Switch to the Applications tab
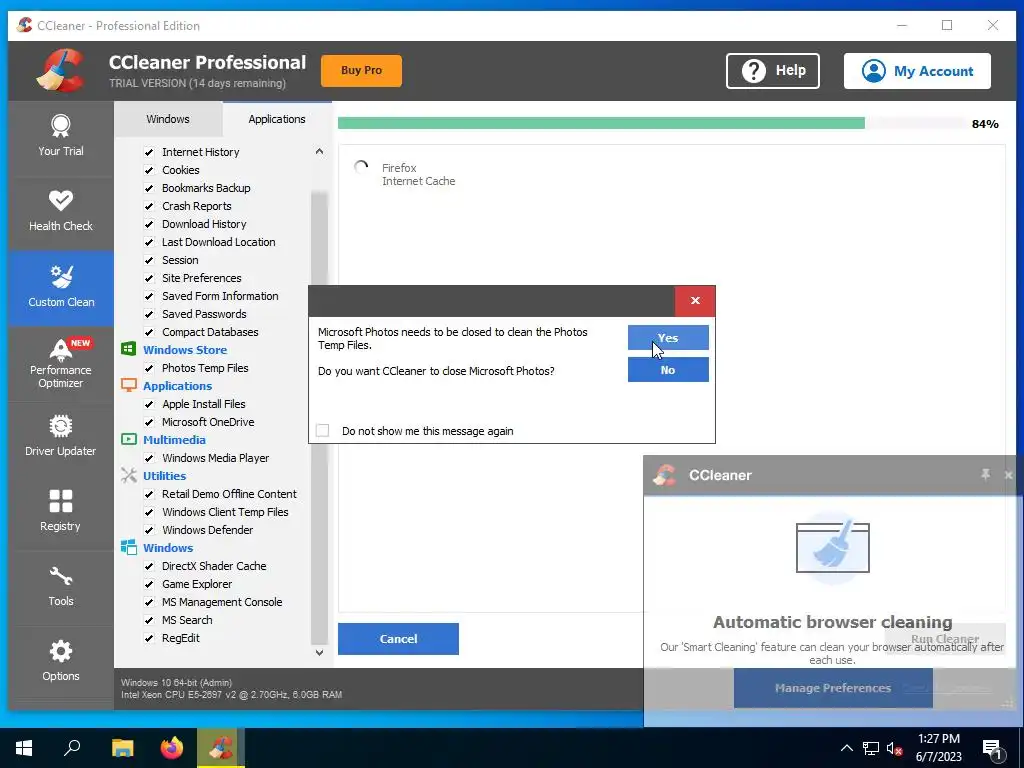The width and height of the screenshot is (1024, 768). pyautogui.click(x=277, y=119)
